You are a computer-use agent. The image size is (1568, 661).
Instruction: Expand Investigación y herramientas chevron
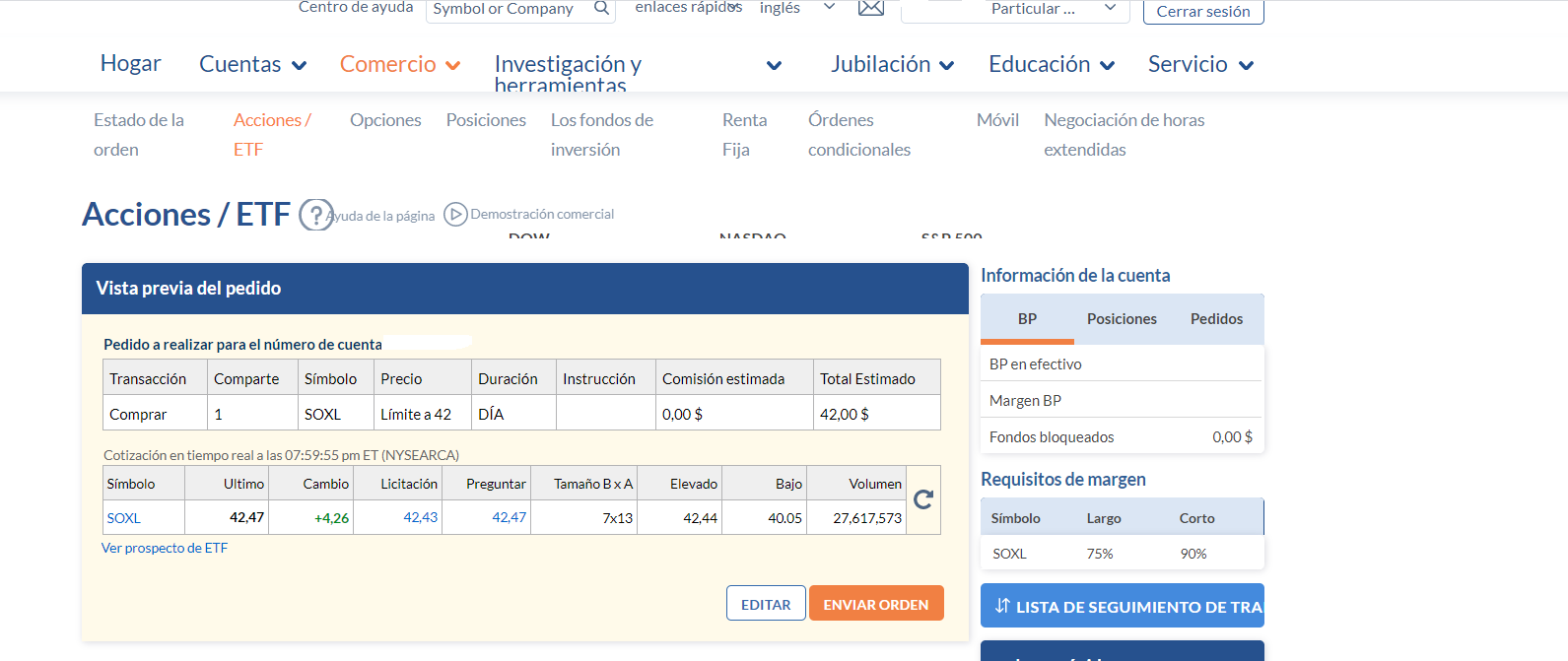click(x=775, y=66)
